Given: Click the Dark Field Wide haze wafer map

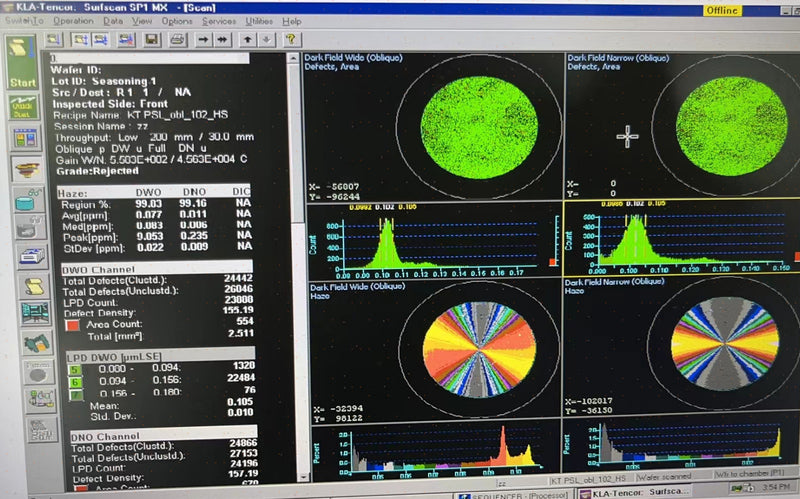Looking at the screenshot, I should tap(480, 350).
